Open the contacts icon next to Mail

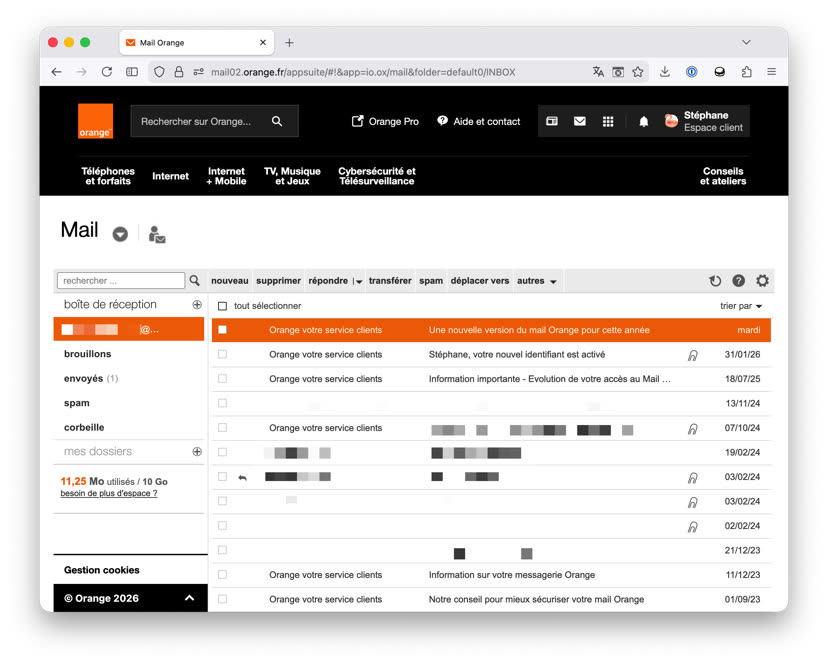157,235
